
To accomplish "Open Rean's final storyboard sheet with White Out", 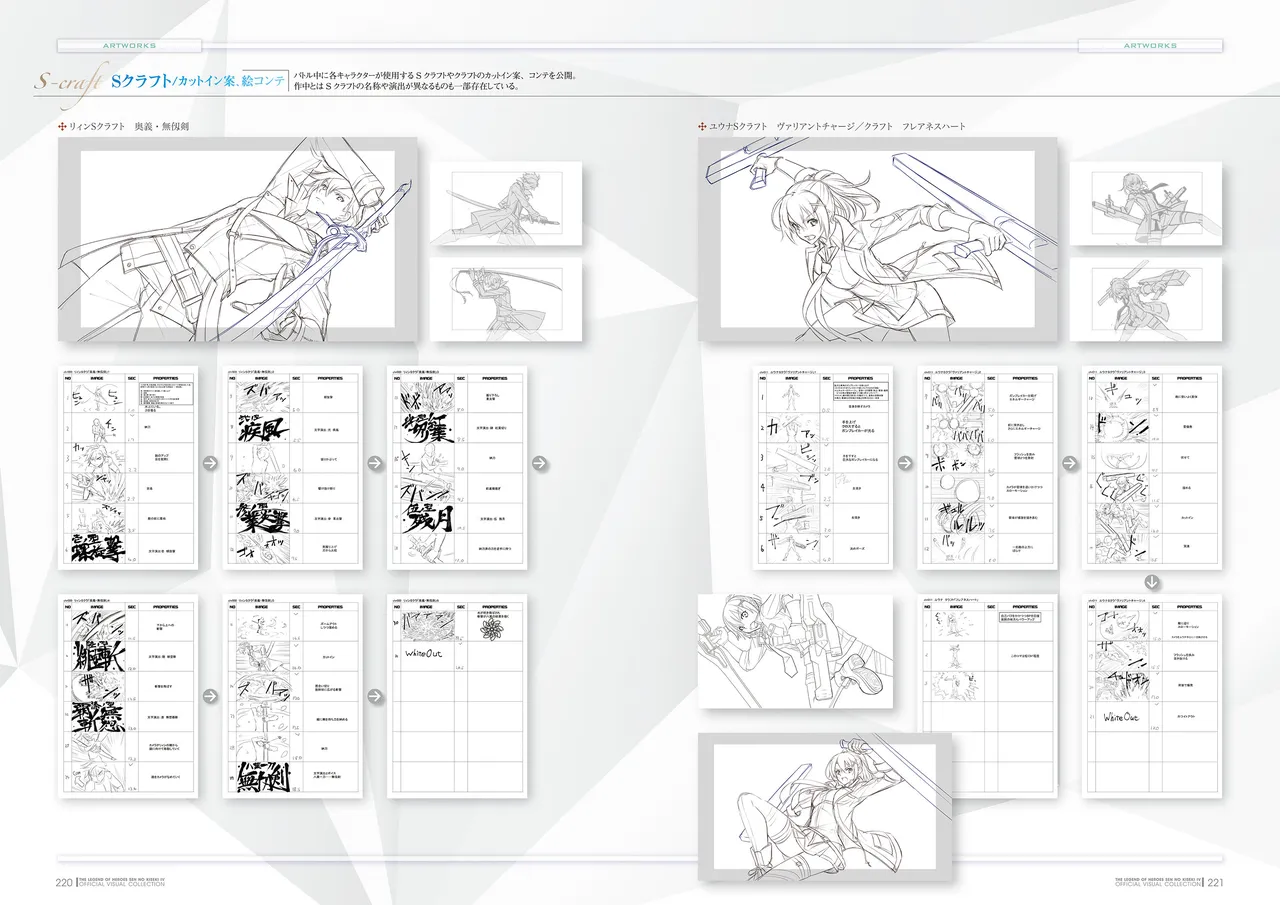I will (456, 696).
